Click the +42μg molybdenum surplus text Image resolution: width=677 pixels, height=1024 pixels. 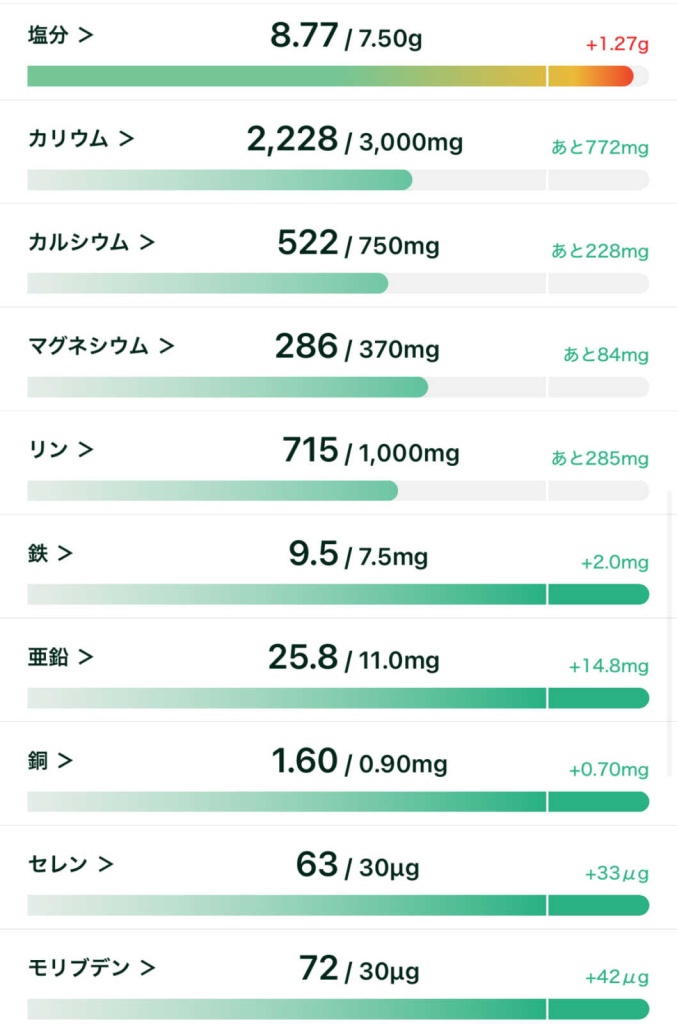[616, 978]
